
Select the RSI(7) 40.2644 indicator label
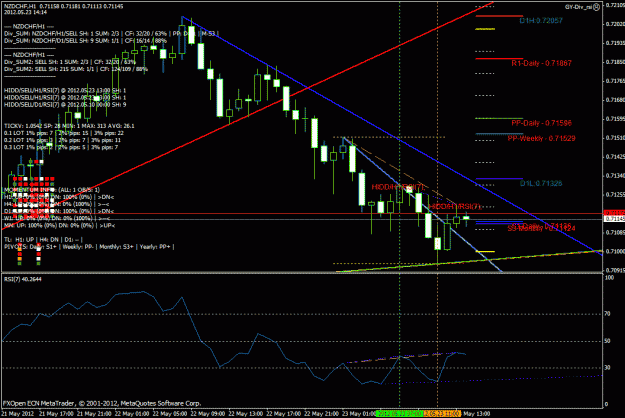(22, 279)
